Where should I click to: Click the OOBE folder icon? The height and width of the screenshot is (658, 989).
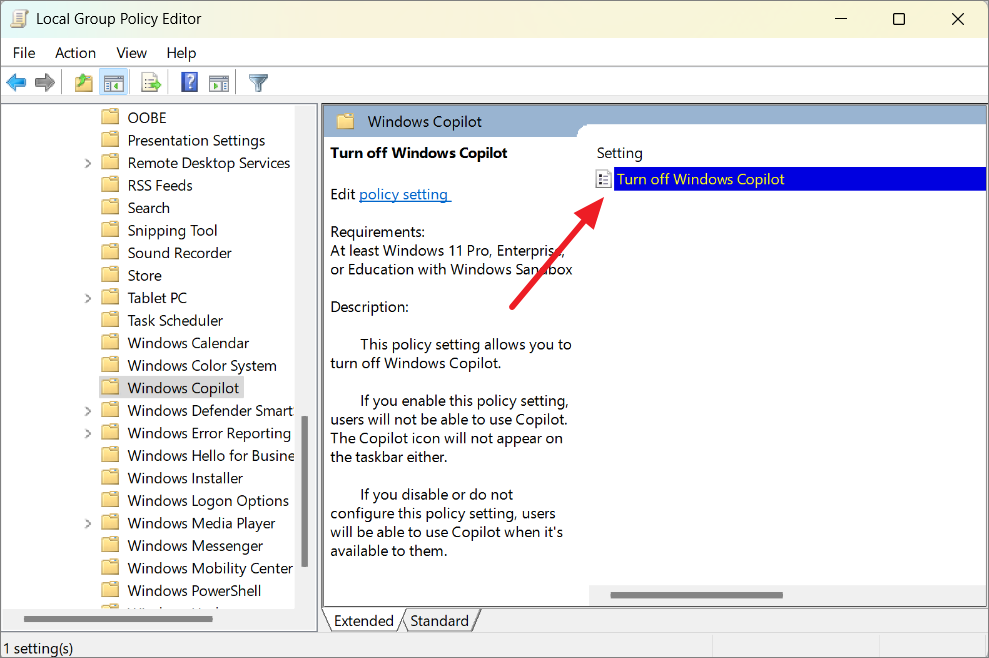point(110,117)
